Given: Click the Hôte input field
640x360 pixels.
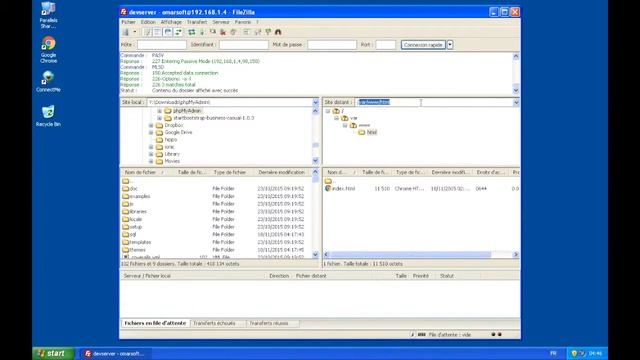Looking at the screenshot, I should point(162,45).
